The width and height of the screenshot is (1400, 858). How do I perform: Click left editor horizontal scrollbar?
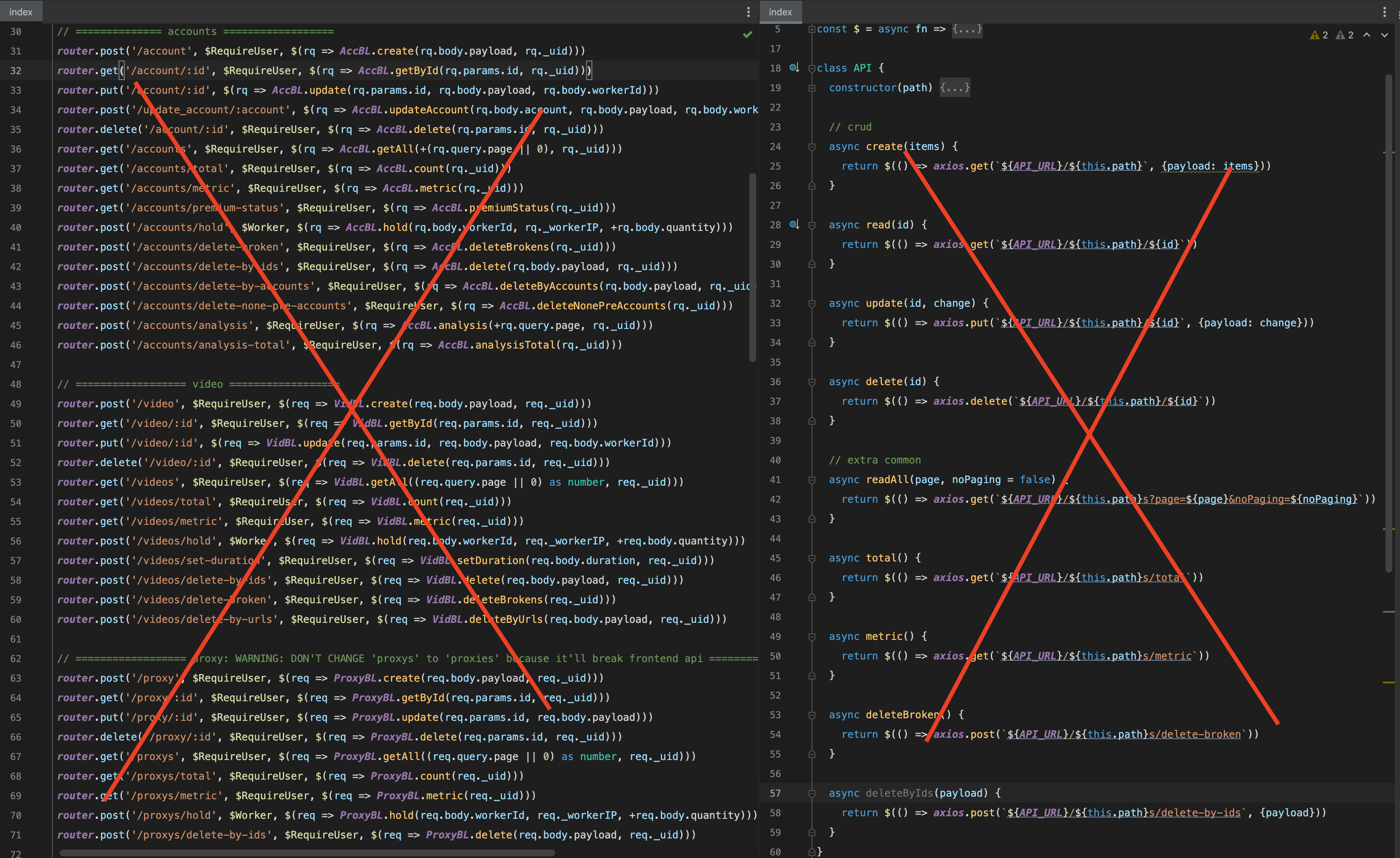click(x=307, y=852)
